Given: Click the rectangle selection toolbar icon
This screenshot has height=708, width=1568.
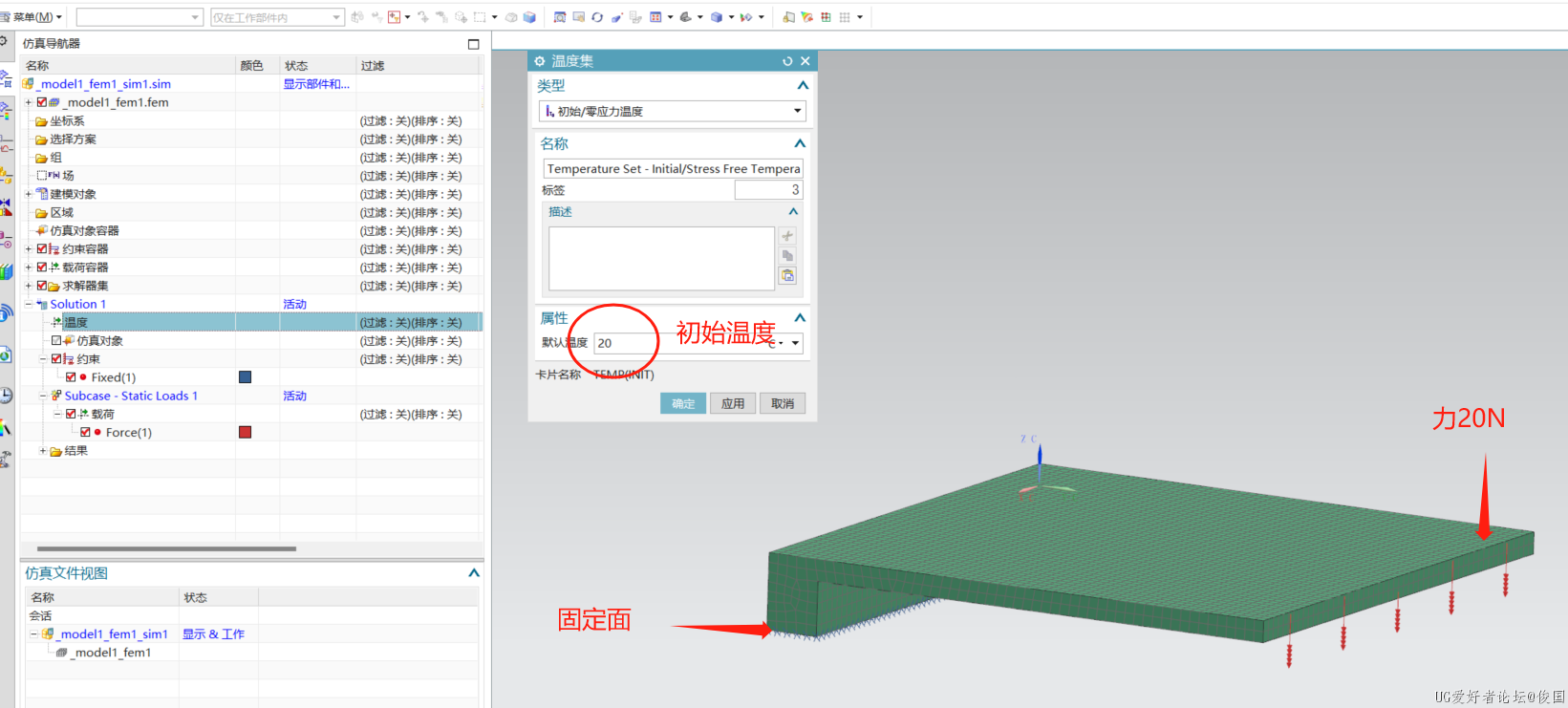Looking at the screenshot, I should [480, 17].
